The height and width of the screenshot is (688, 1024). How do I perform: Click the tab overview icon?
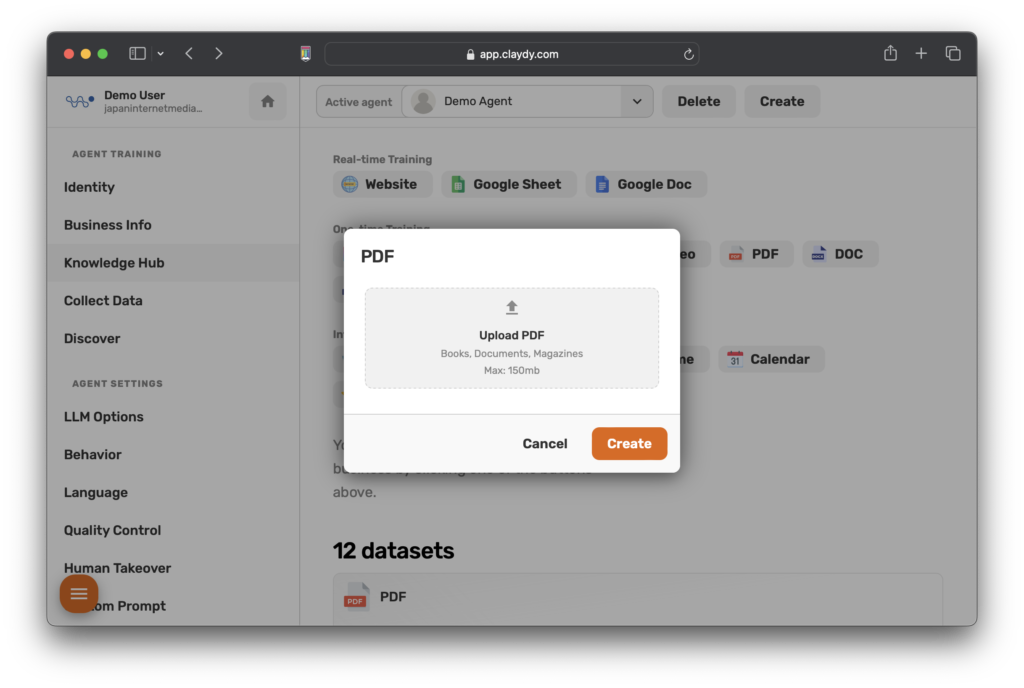[953, 54]
